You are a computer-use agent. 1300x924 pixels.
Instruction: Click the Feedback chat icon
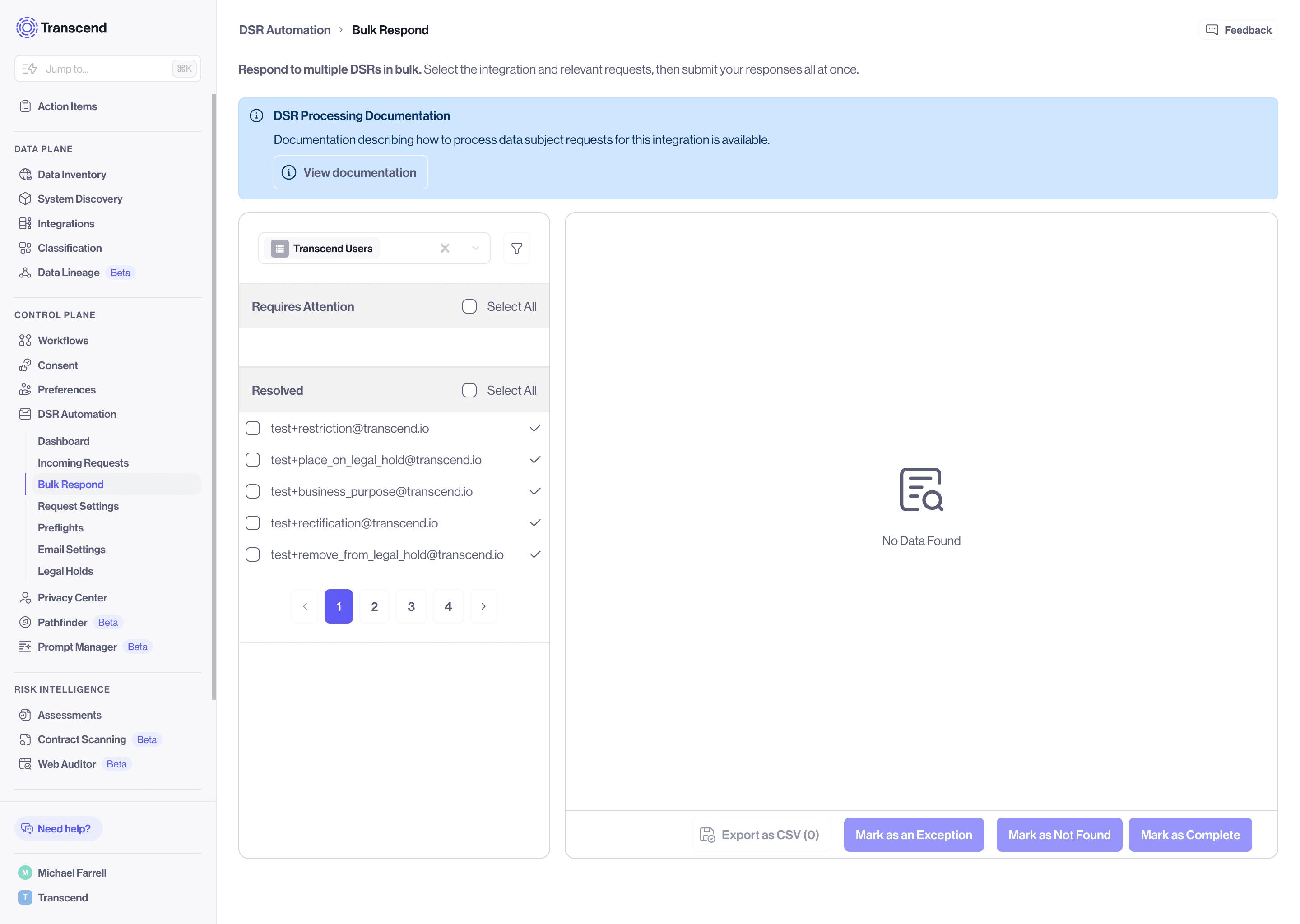1212,30
